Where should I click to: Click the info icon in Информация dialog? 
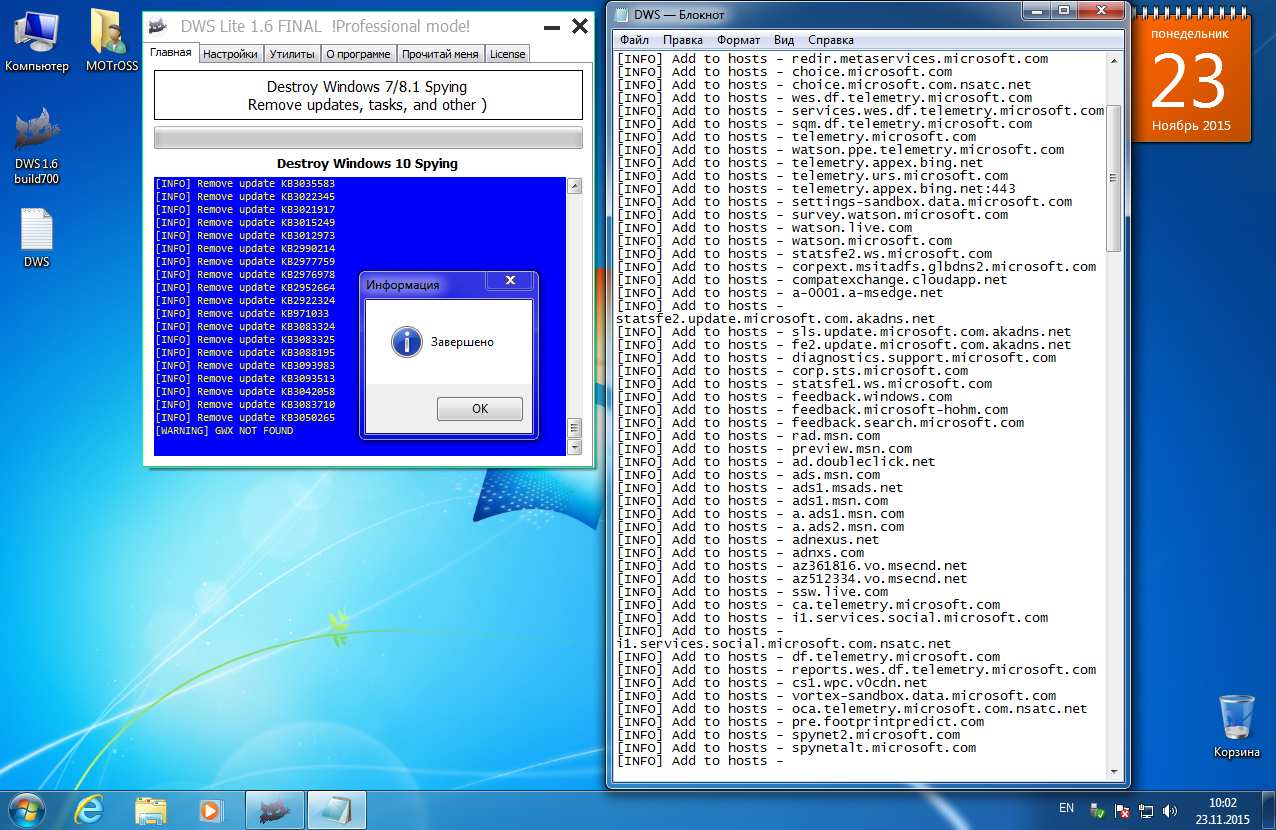(x=406, y=341)
